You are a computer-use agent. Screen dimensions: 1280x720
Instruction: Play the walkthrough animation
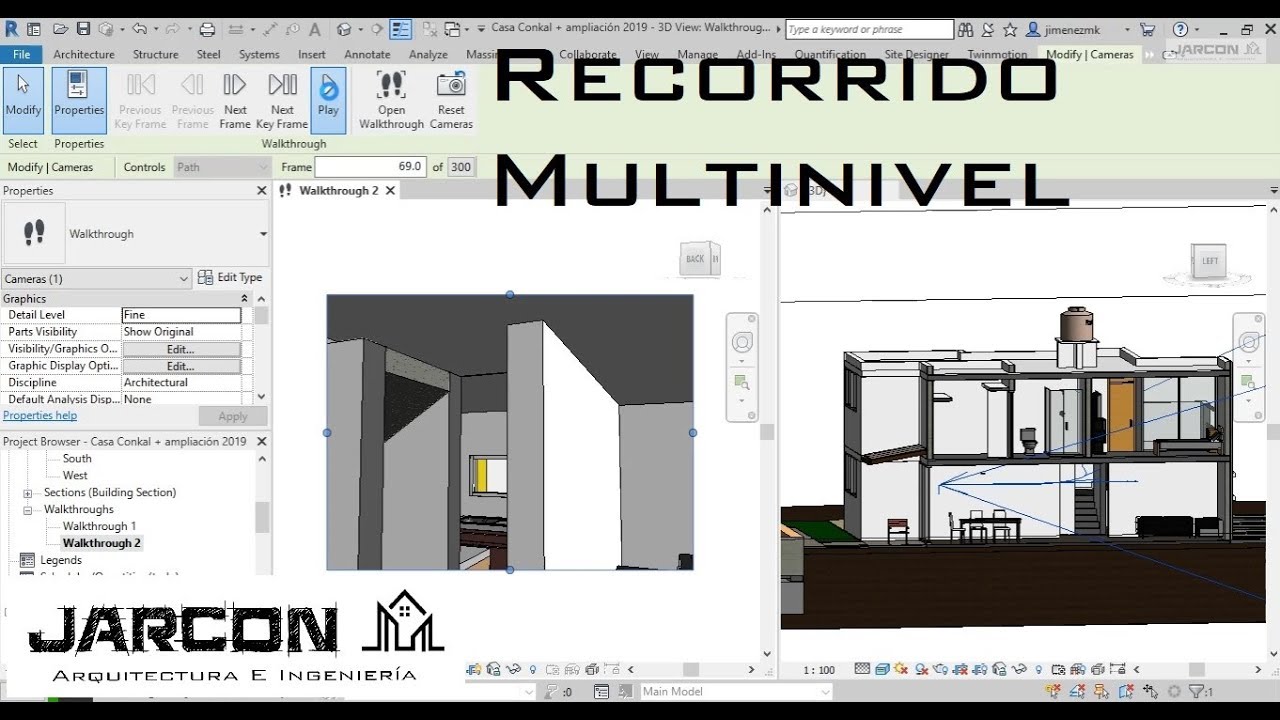(328, 100)
